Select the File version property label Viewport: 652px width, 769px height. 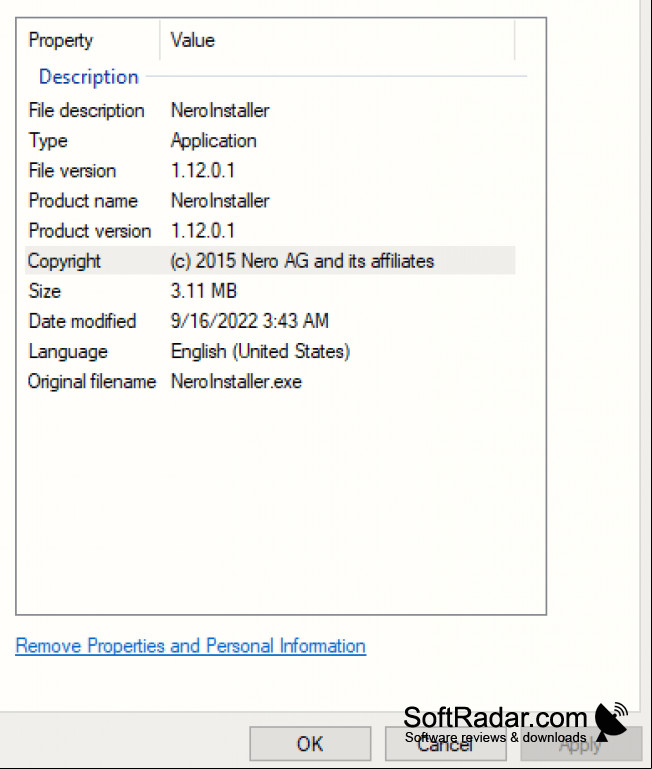pyautogui.click(x=72, y=171)
